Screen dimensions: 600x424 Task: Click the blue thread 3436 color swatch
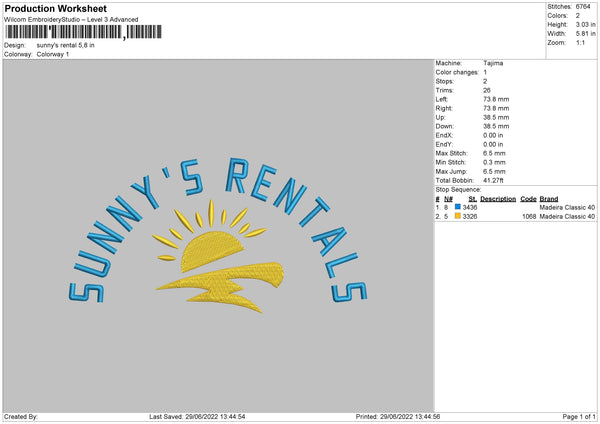(458, 207)
